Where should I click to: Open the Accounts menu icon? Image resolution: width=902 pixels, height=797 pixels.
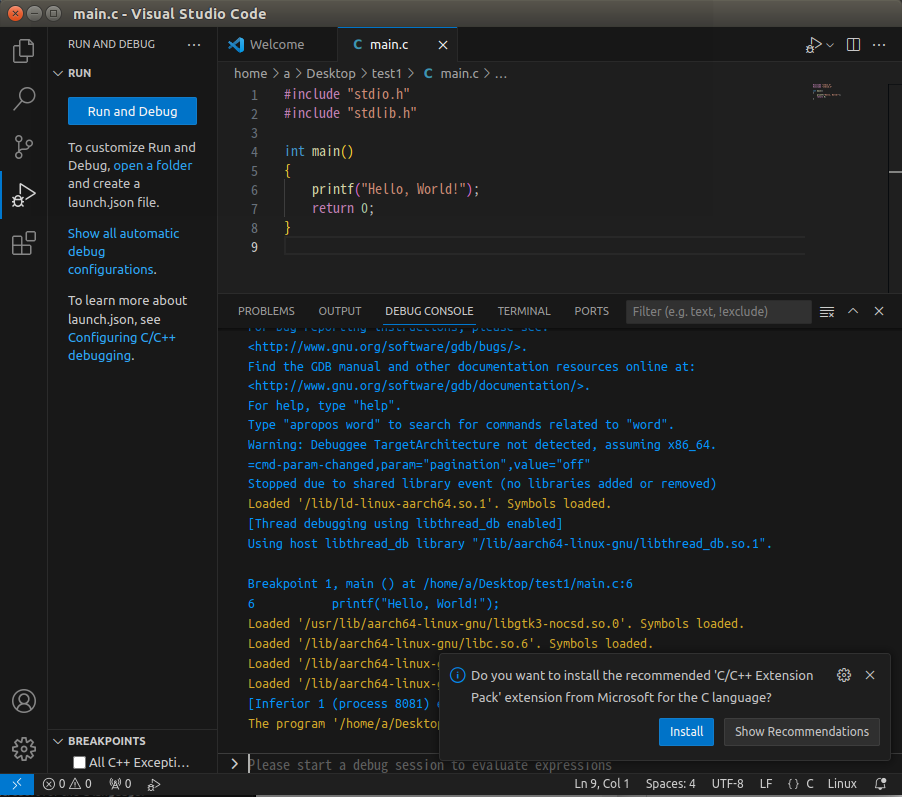click(x=24, y=701)
